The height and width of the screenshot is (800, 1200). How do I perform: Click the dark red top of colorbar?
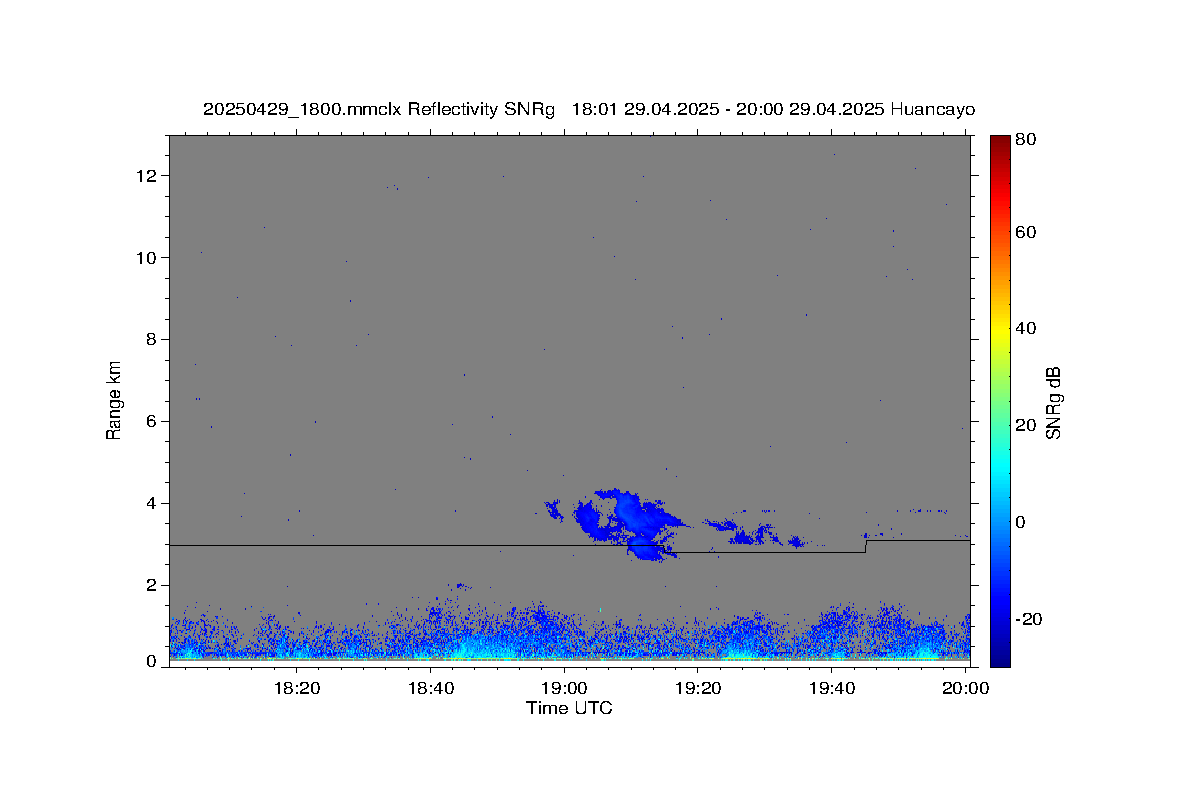(x=1000, y=142)
